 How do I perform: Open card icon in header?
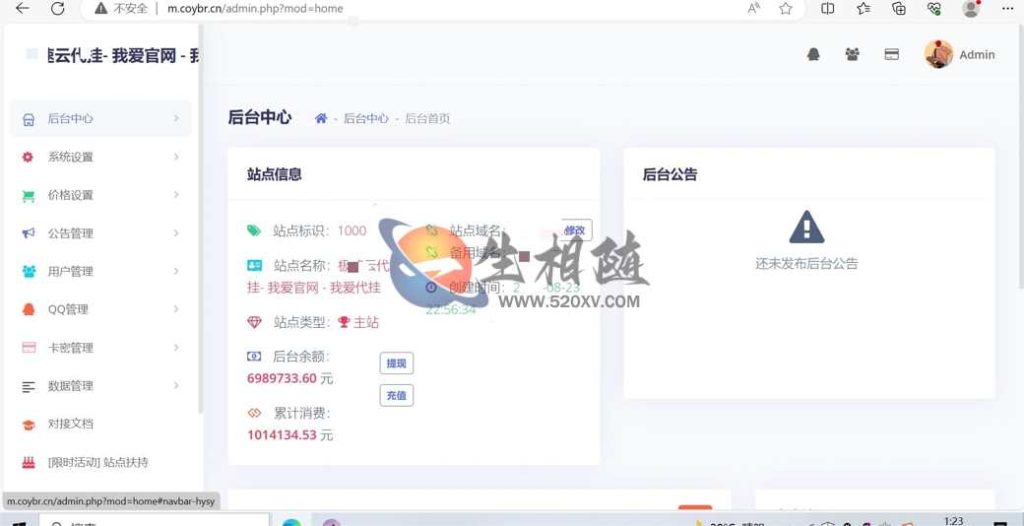(891, 55)
